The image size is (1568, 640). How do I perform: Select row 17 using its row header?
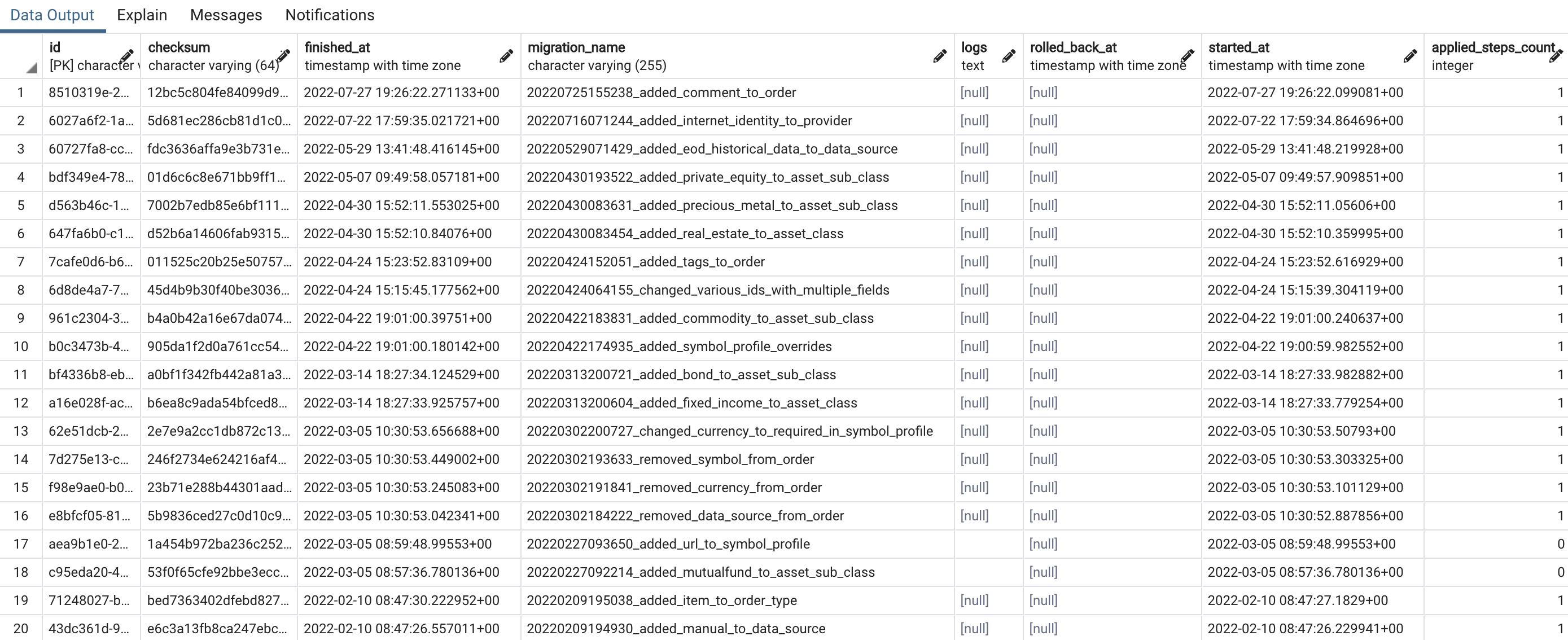pos(21,544)
